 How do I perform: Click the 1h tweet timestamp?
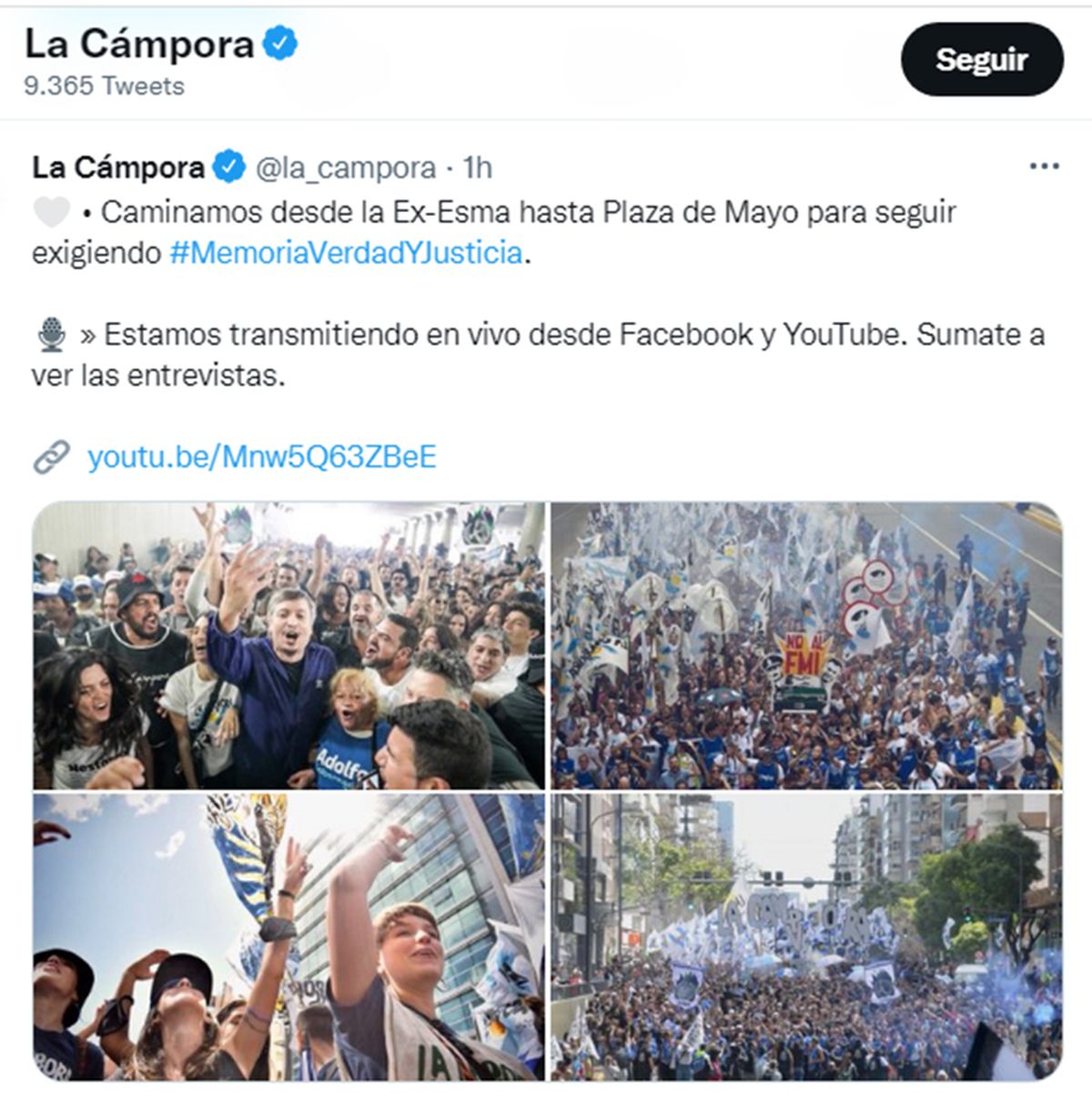pyautogui.click(x=478, y=168)
